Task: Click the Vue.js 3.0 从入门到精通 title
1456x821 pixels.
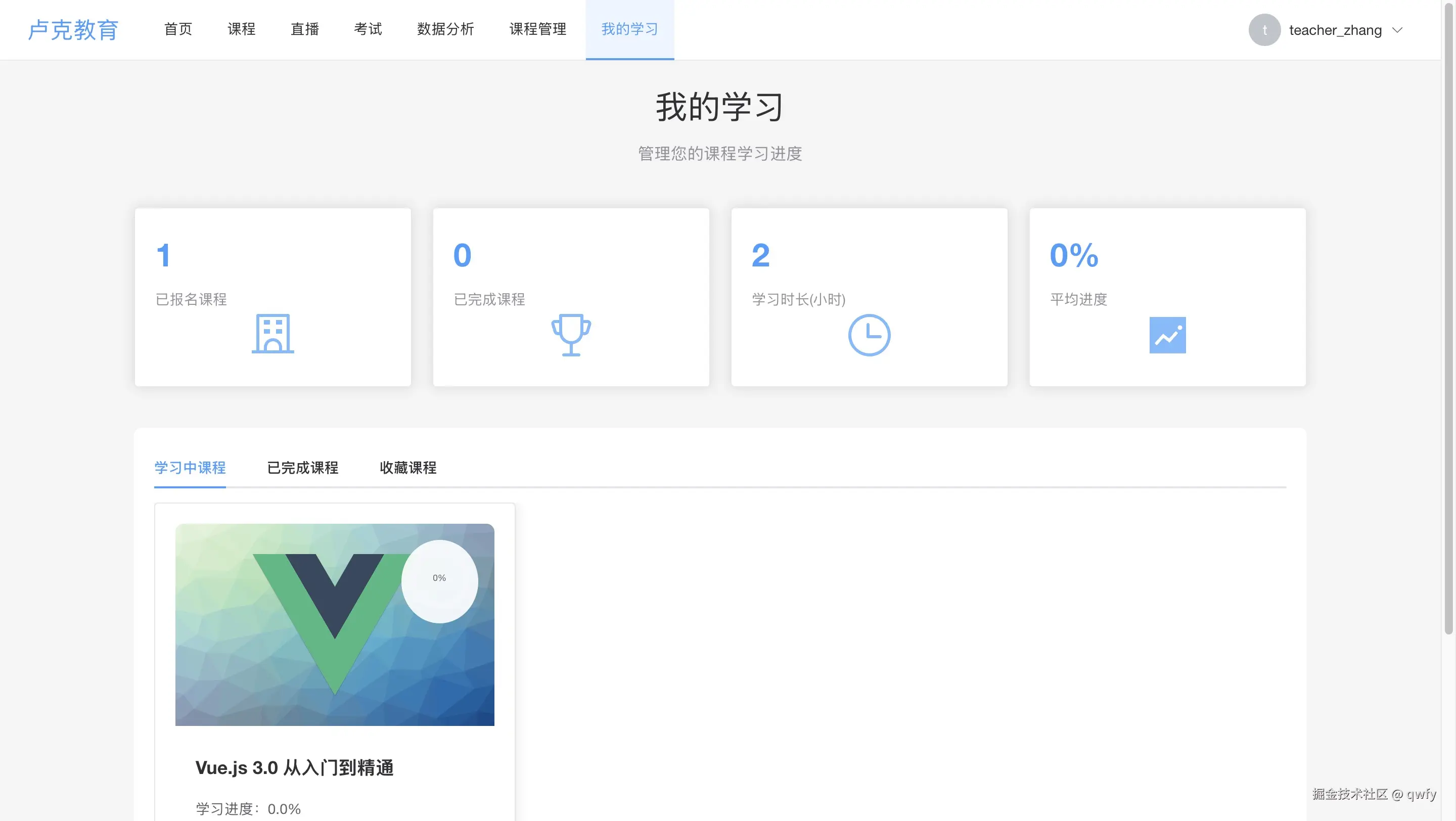Action: (x=294, y=767)
